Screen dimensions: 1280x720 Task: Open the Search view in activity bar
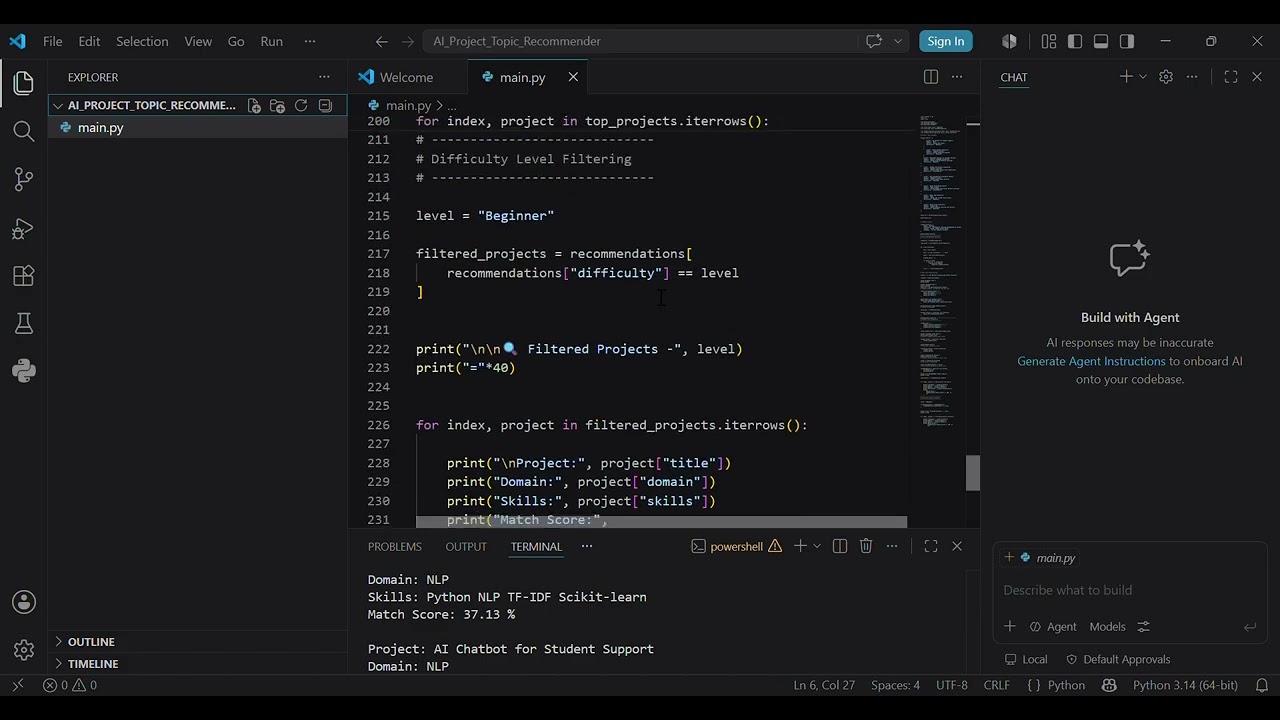pyautogui.click(x=24, y=131)
